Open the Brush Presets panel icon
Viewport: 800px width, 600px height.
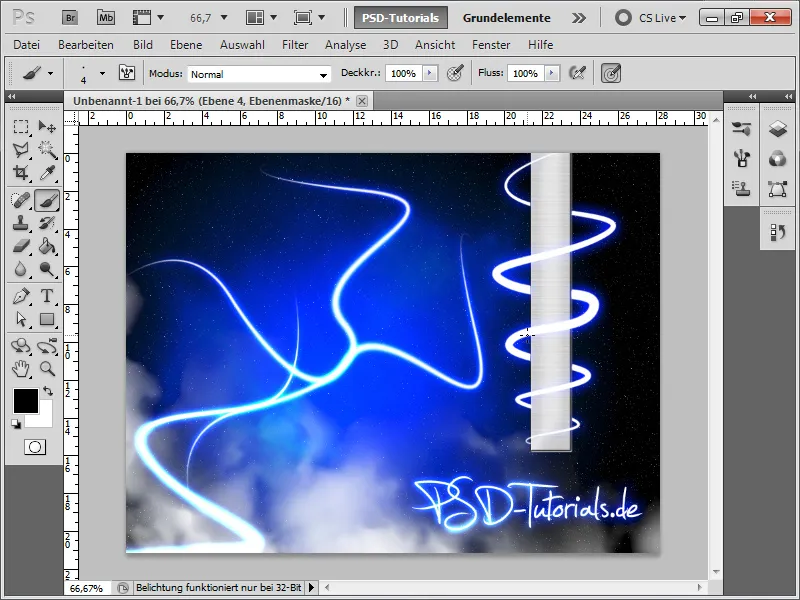coord(741,129)
